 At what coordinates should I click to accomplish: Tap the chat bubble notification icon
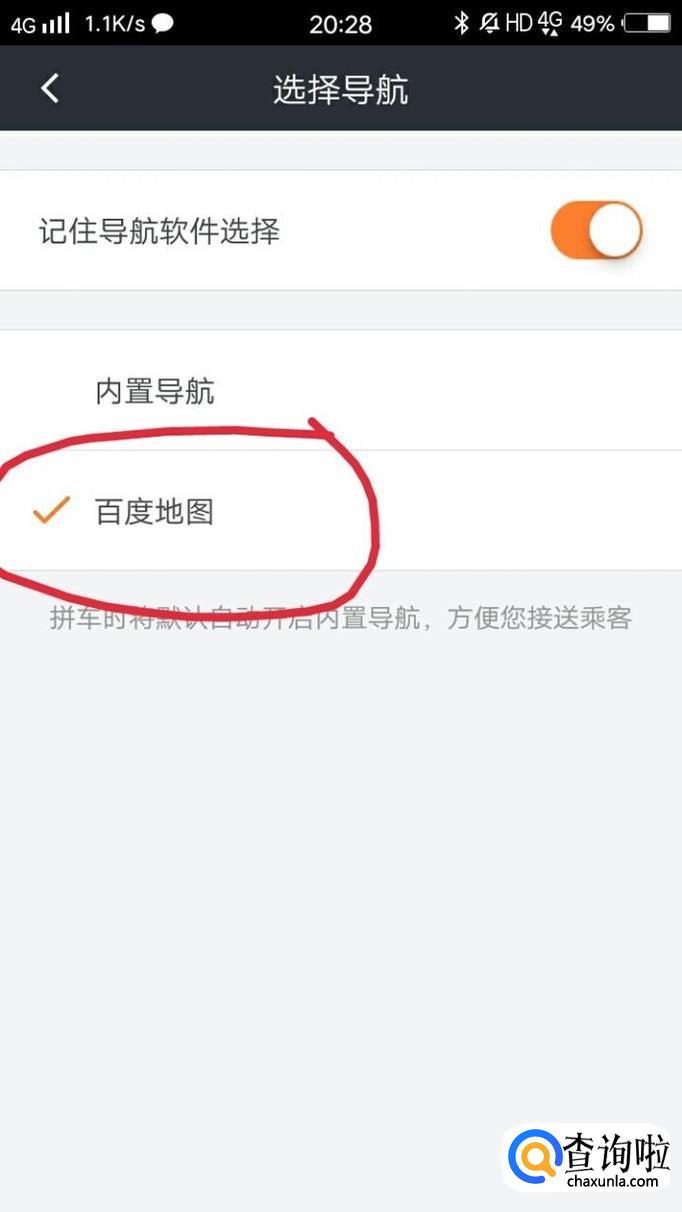point(161,23)
